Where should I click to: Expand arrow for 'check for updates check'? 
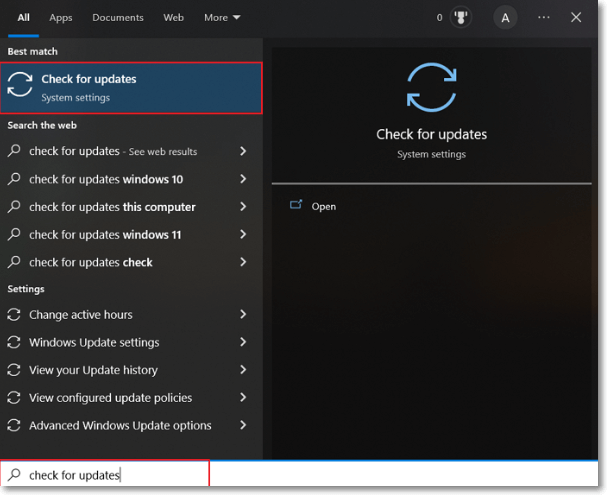[x=243, y=262]
